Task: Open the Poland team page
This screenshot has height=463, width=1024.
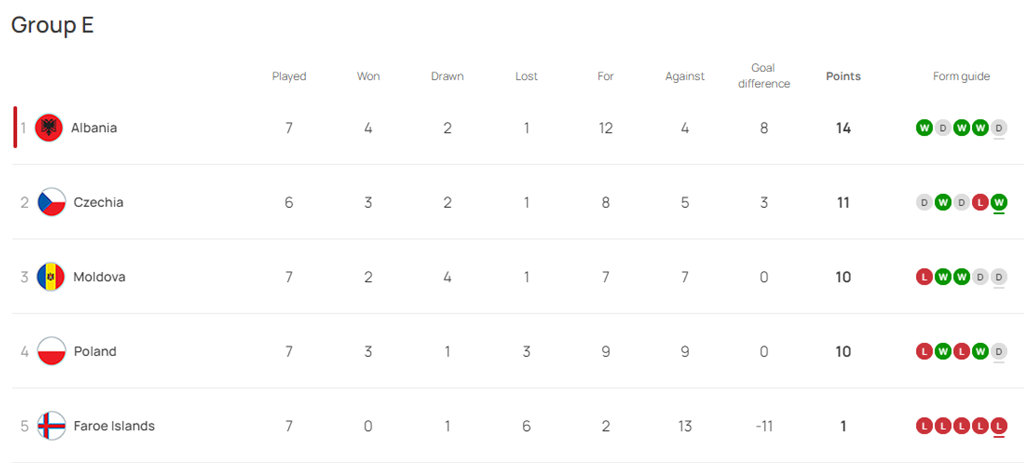Action: [x=95, y=351]
